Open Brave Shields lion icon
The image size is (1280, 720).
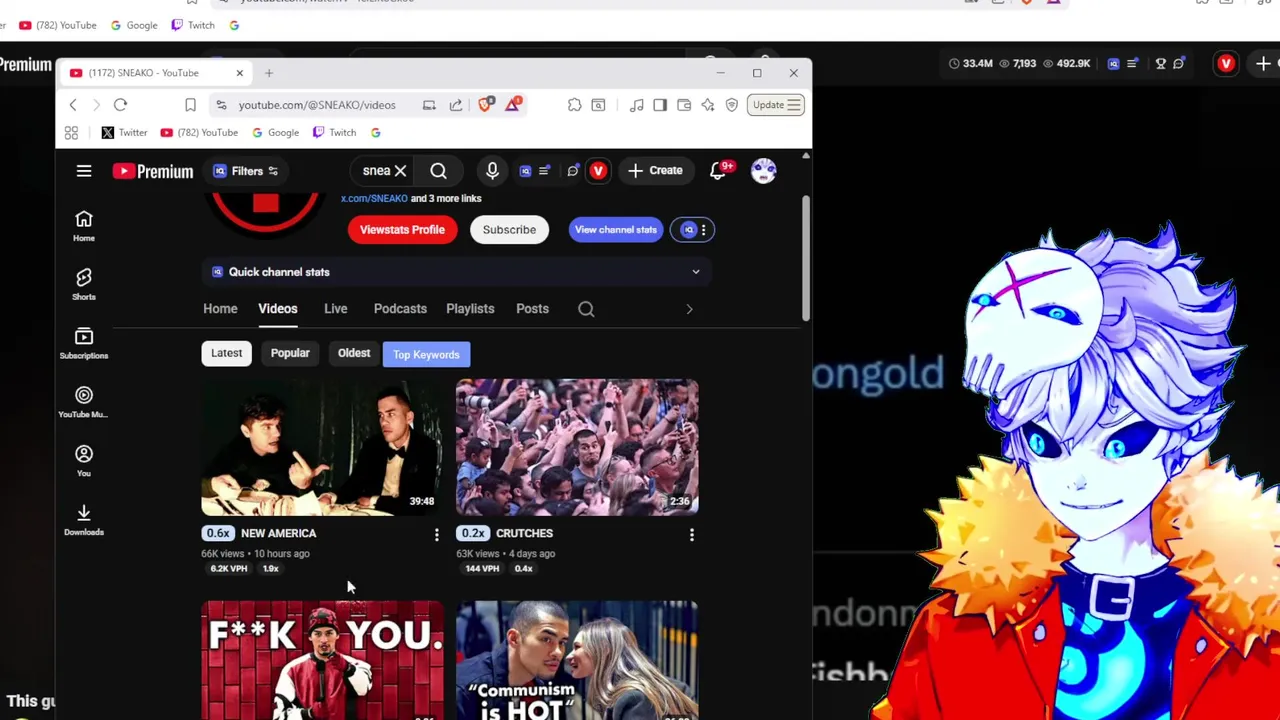pos(486,104)
